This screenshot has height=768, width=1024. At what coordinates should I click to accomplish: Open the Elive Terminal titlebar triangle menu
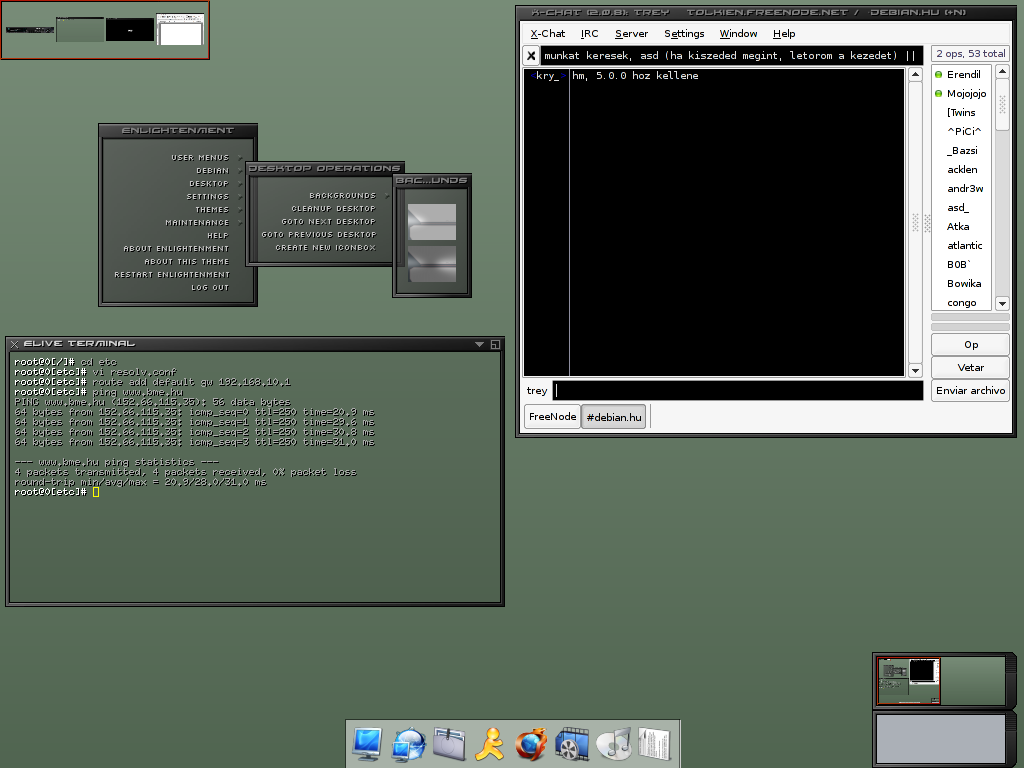(479, 344)
